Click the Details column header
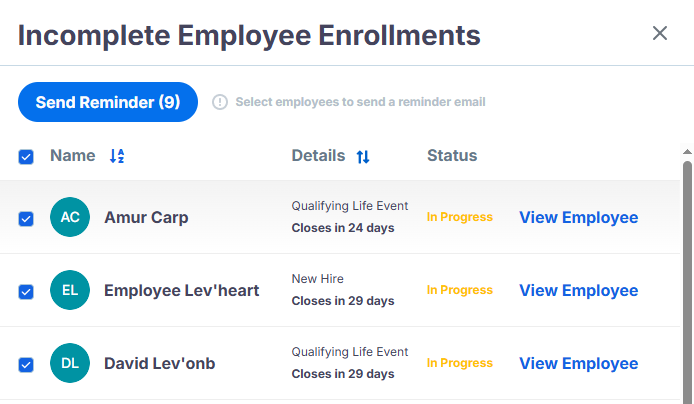This screenshot has width=694, height=404. coord(318,155)
